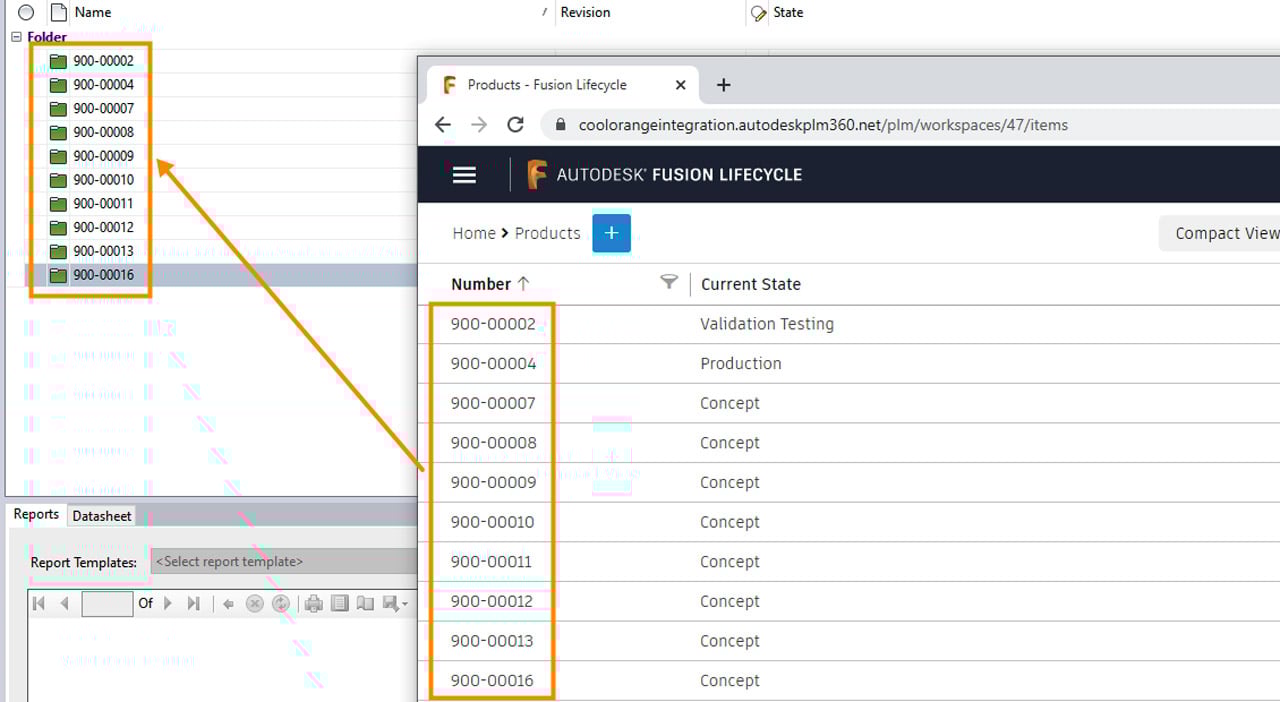
Task: Select the Reports tab
Action: (x=36, y=515)
